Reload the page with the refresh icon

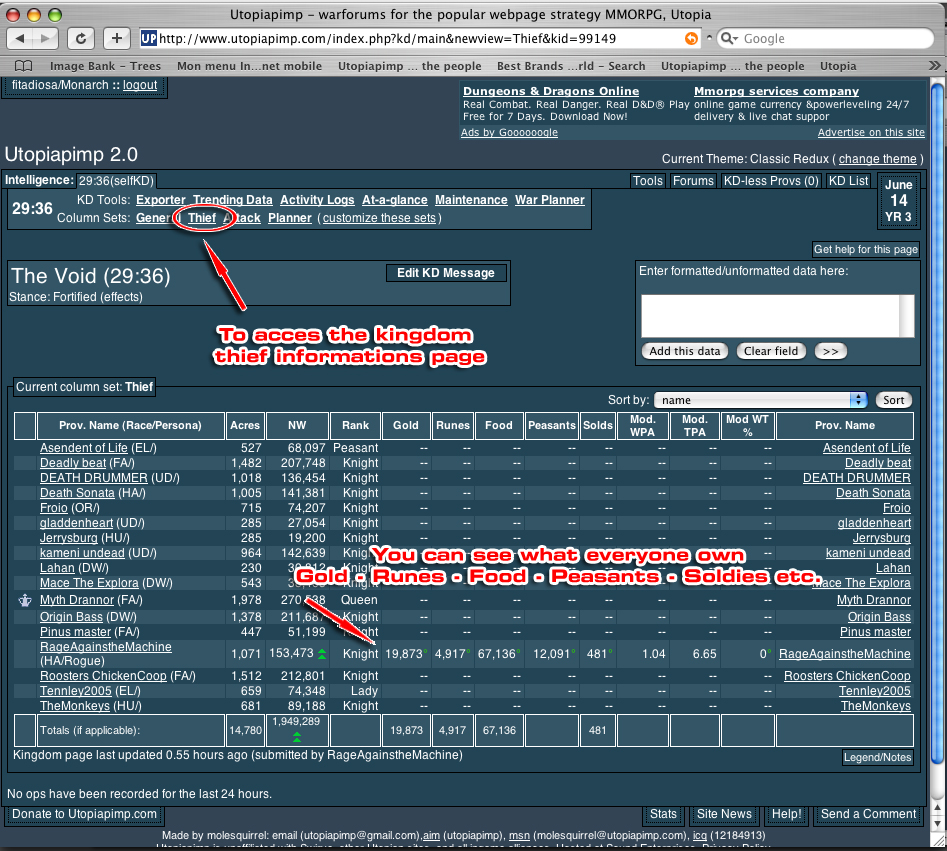pyautogui.click(x=82, y=38)
